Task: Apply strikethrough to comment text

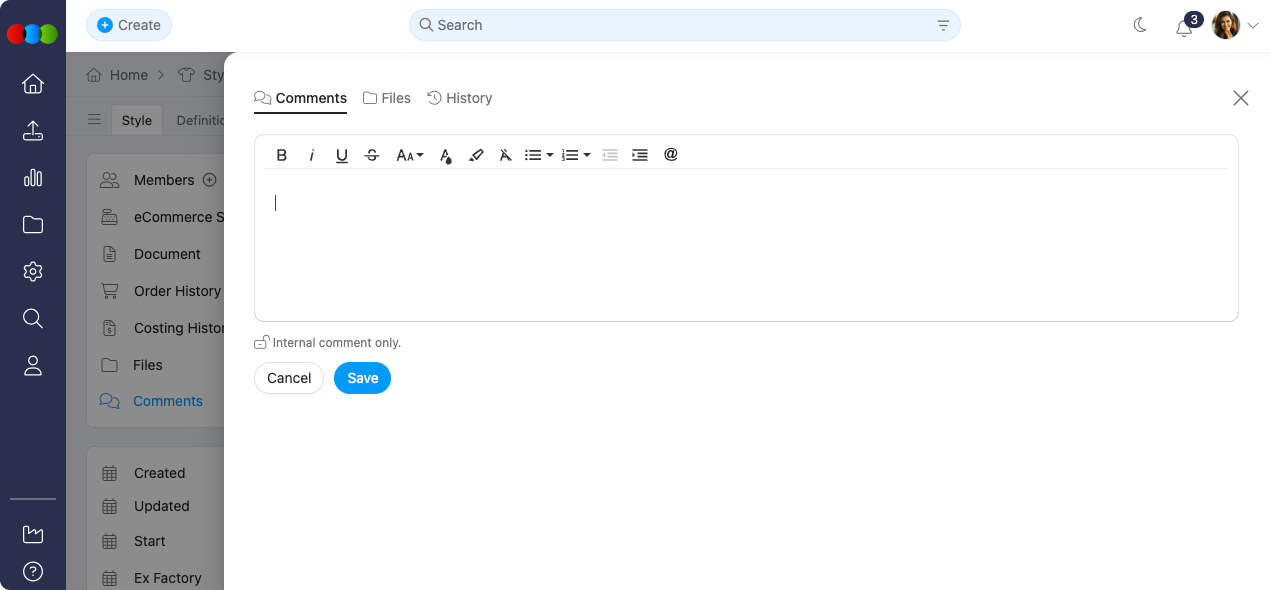Action: tap(371, 155)
